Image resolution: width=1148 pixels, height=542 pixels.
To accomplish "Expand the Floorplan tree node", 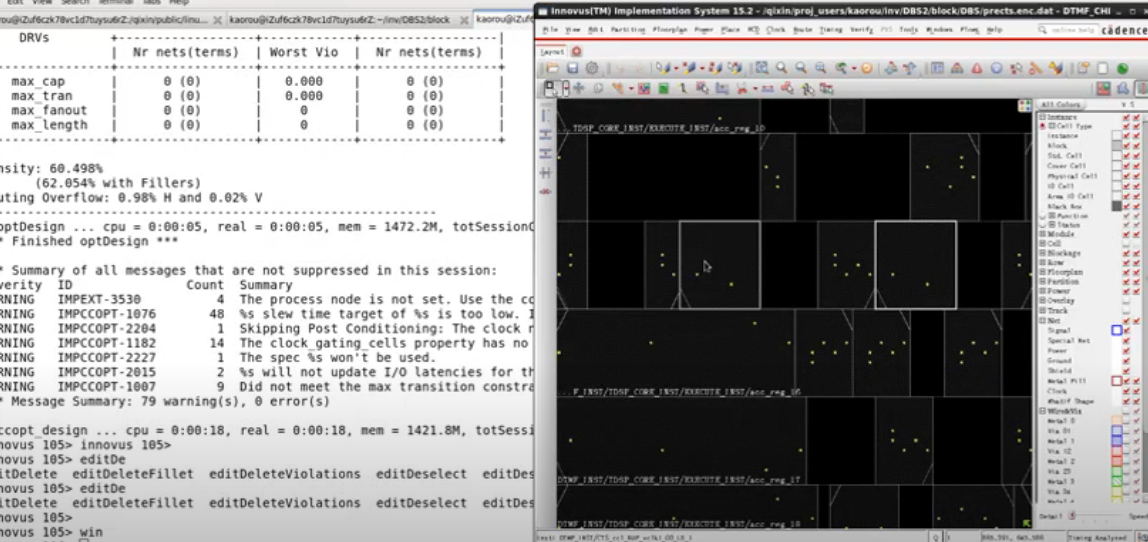I will [x=1043, y=272].
